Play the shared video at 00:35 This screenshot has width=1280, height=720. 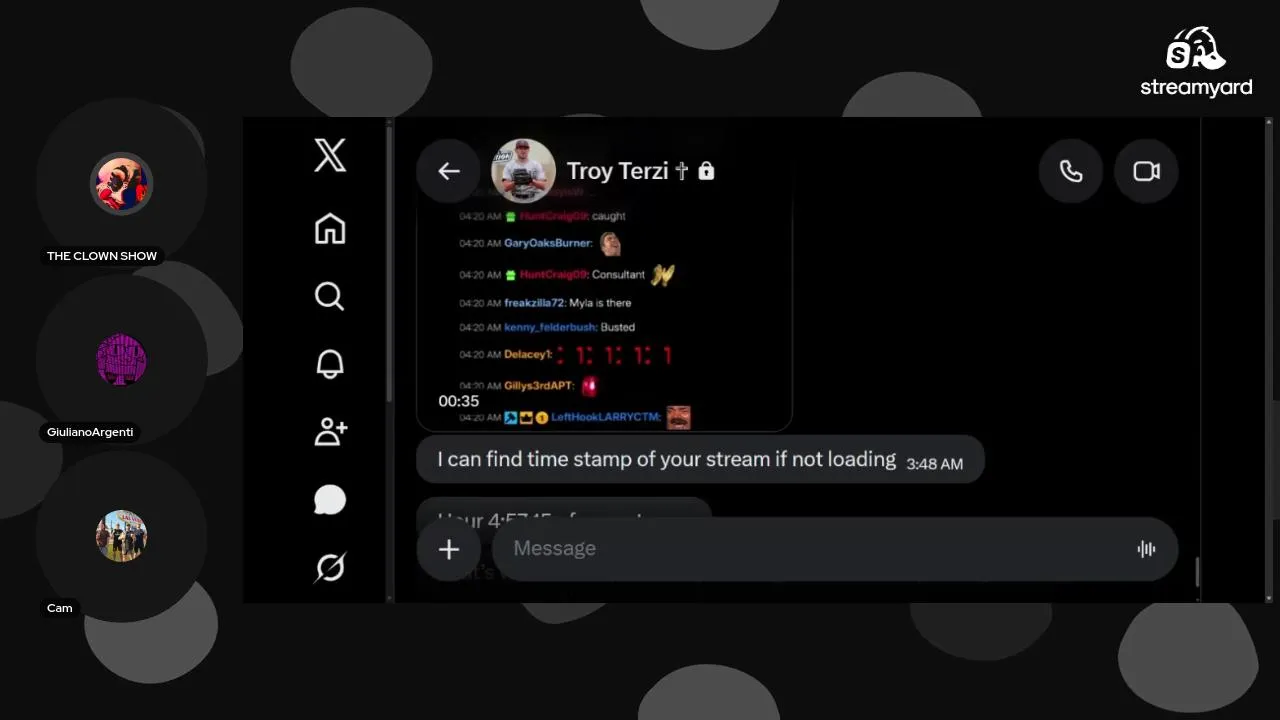[605, 312]
